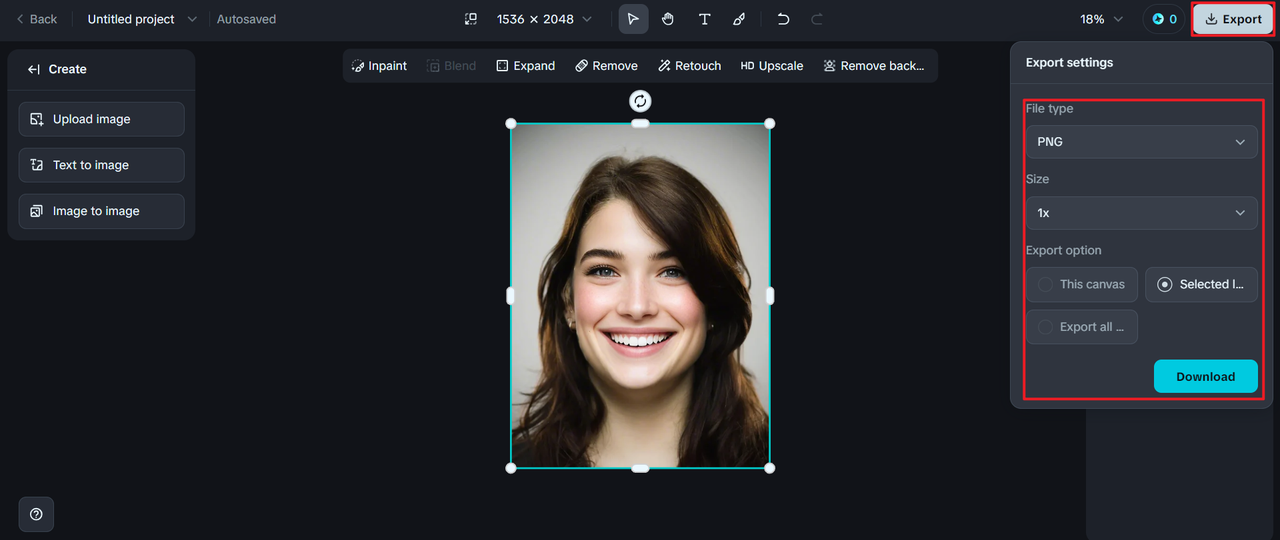Click the Export button

[1233, 19]
